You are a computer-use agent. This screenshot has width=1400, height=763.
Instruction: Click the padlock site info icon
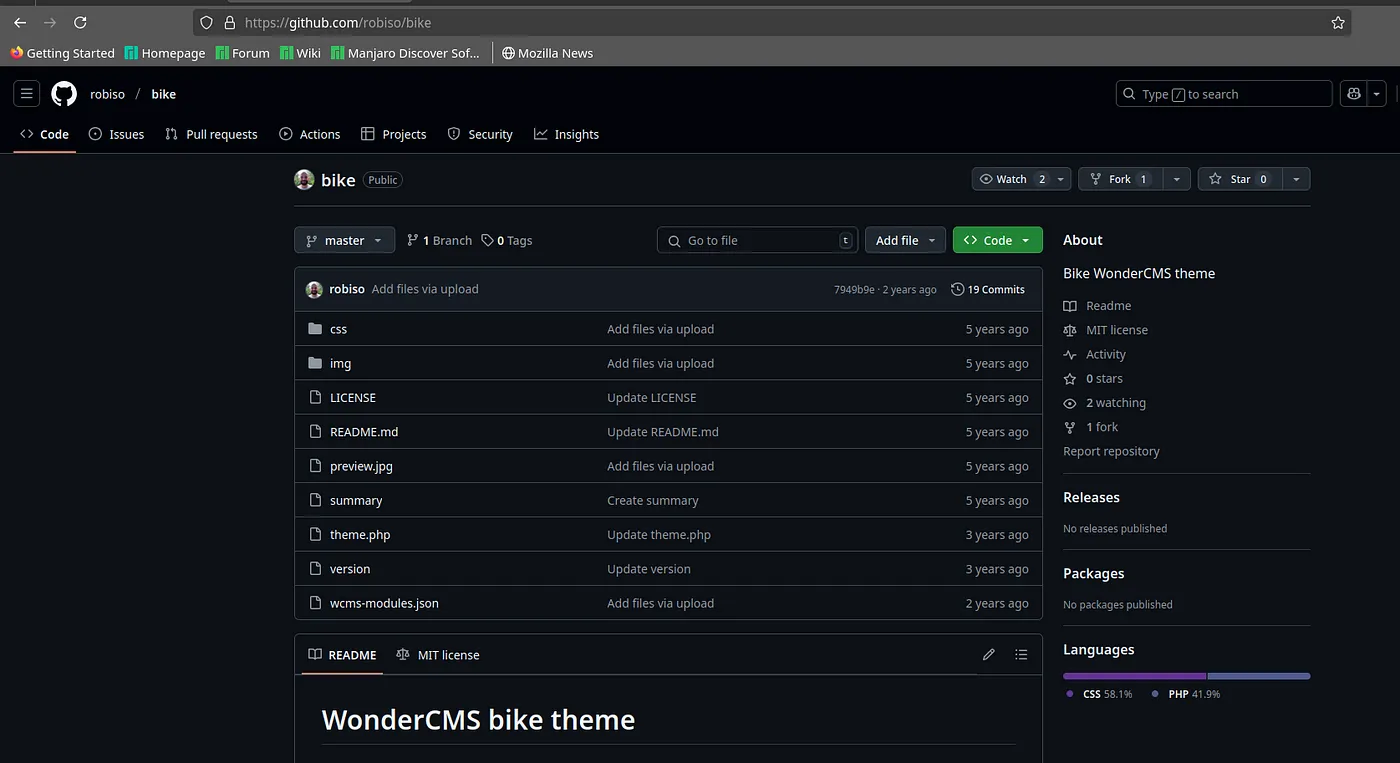click(x=229, y=22)
